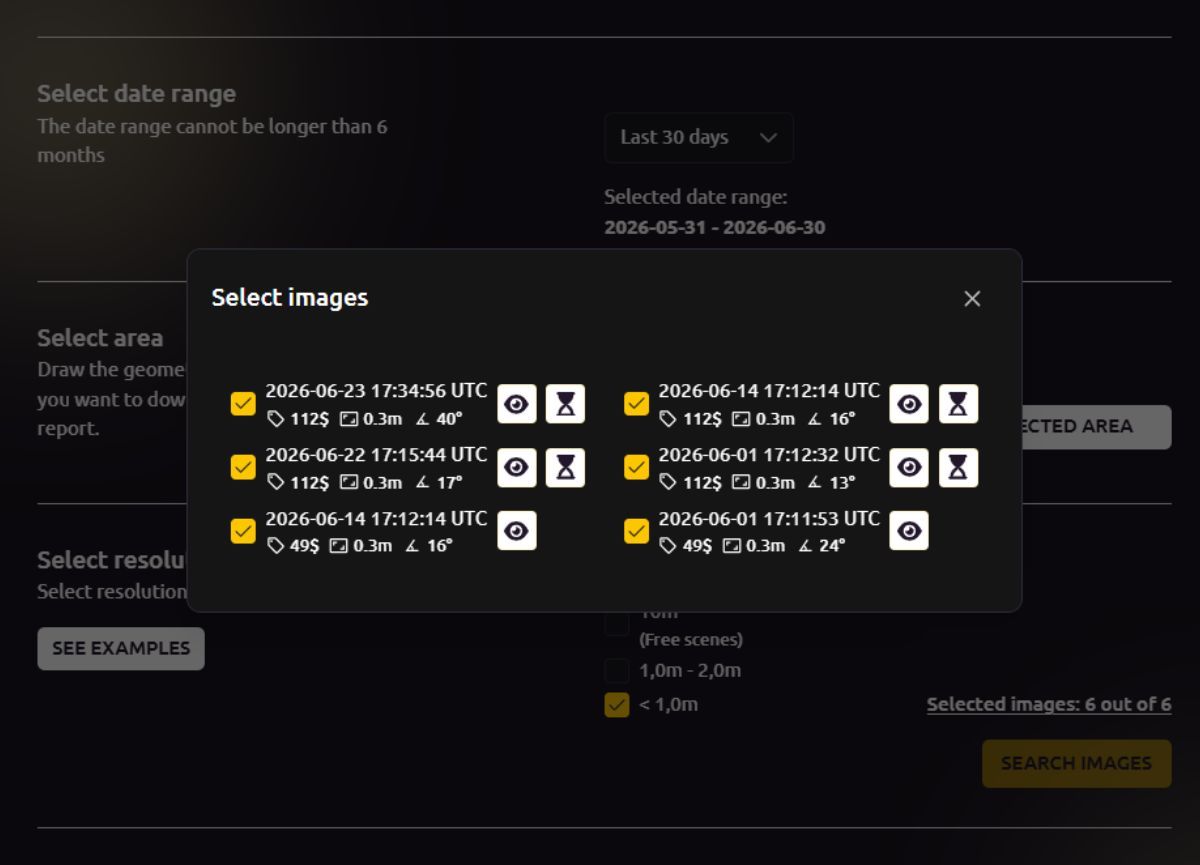Preview the 49$ 2026-06-14 image with eye icon
The height and width of the screenshot is (865, 1200).
(517, 531)
